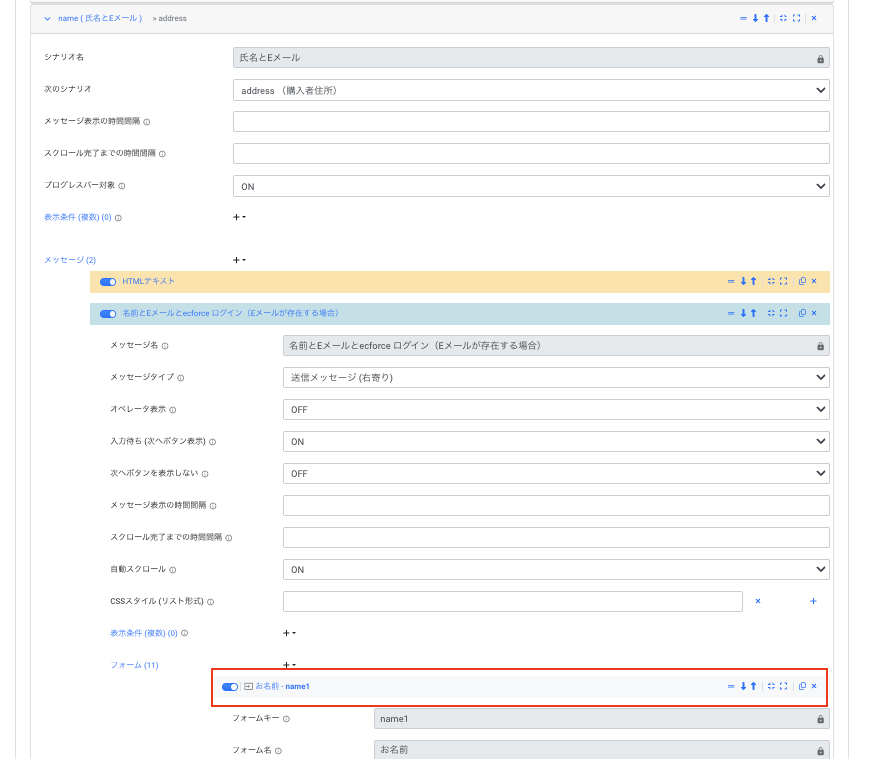Toggle the お名前 - name1 form switch

pos(230,686)
